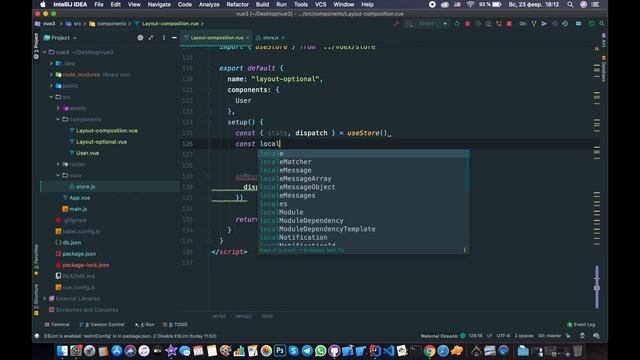The height and width of the screenshot is (360, 640).
Task: Select db.json in project tree
Action: click(72, 242)
